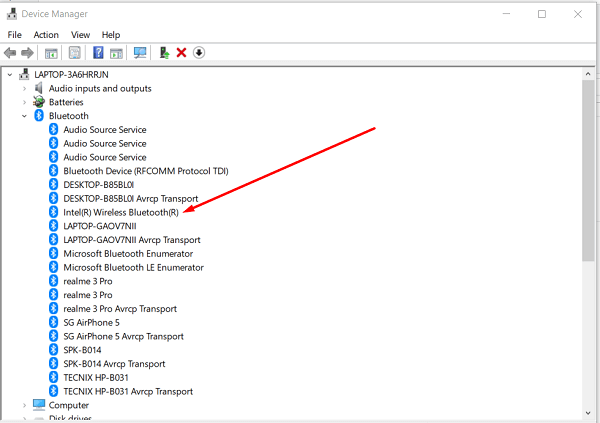Select LAPTOP-GAOV7NII device entry
The height and width of the screenshot is (423, 600).
[x=100, y=226]
